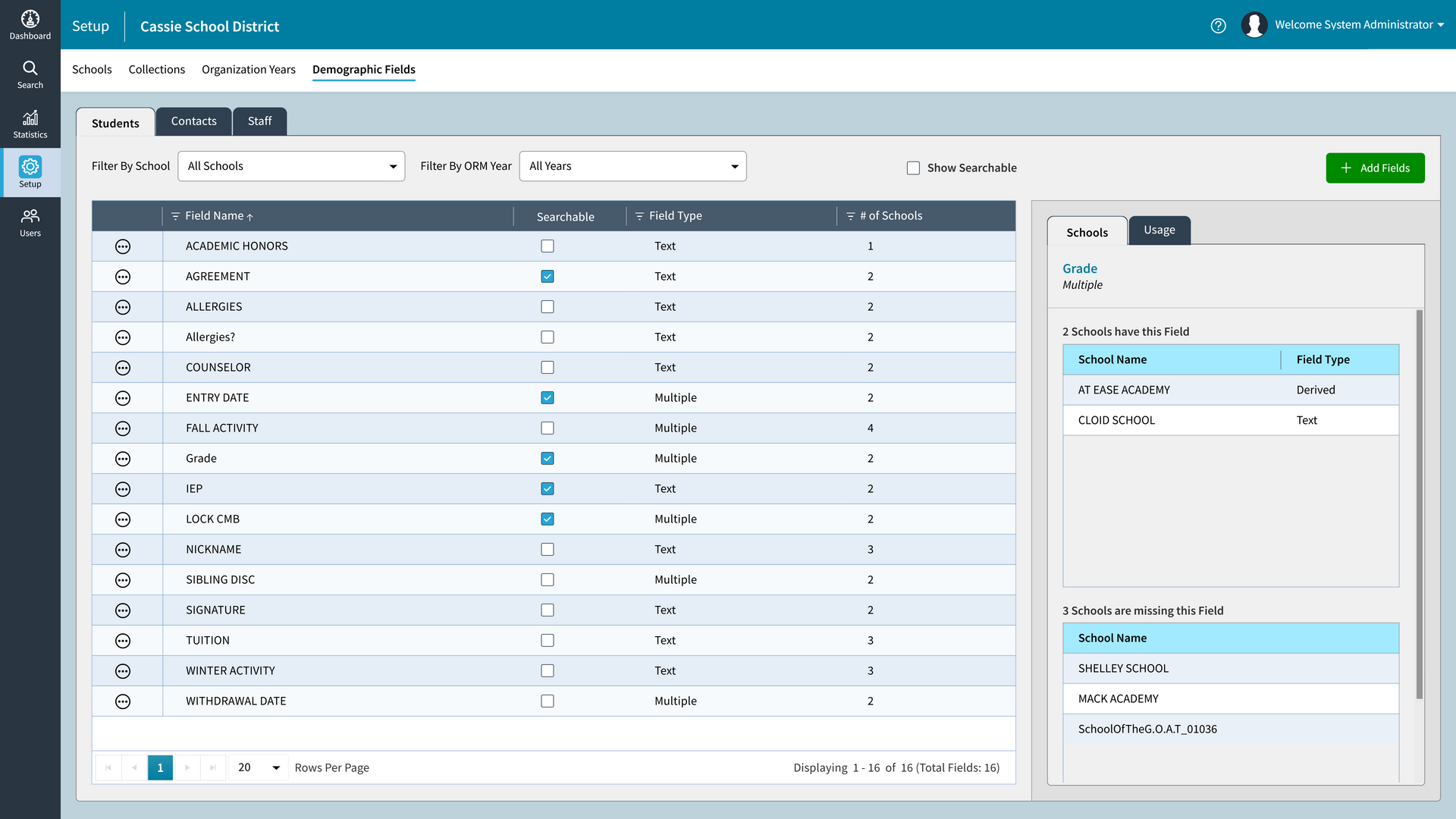
Task: Open the Statistics panel
Action: [30, 123]
